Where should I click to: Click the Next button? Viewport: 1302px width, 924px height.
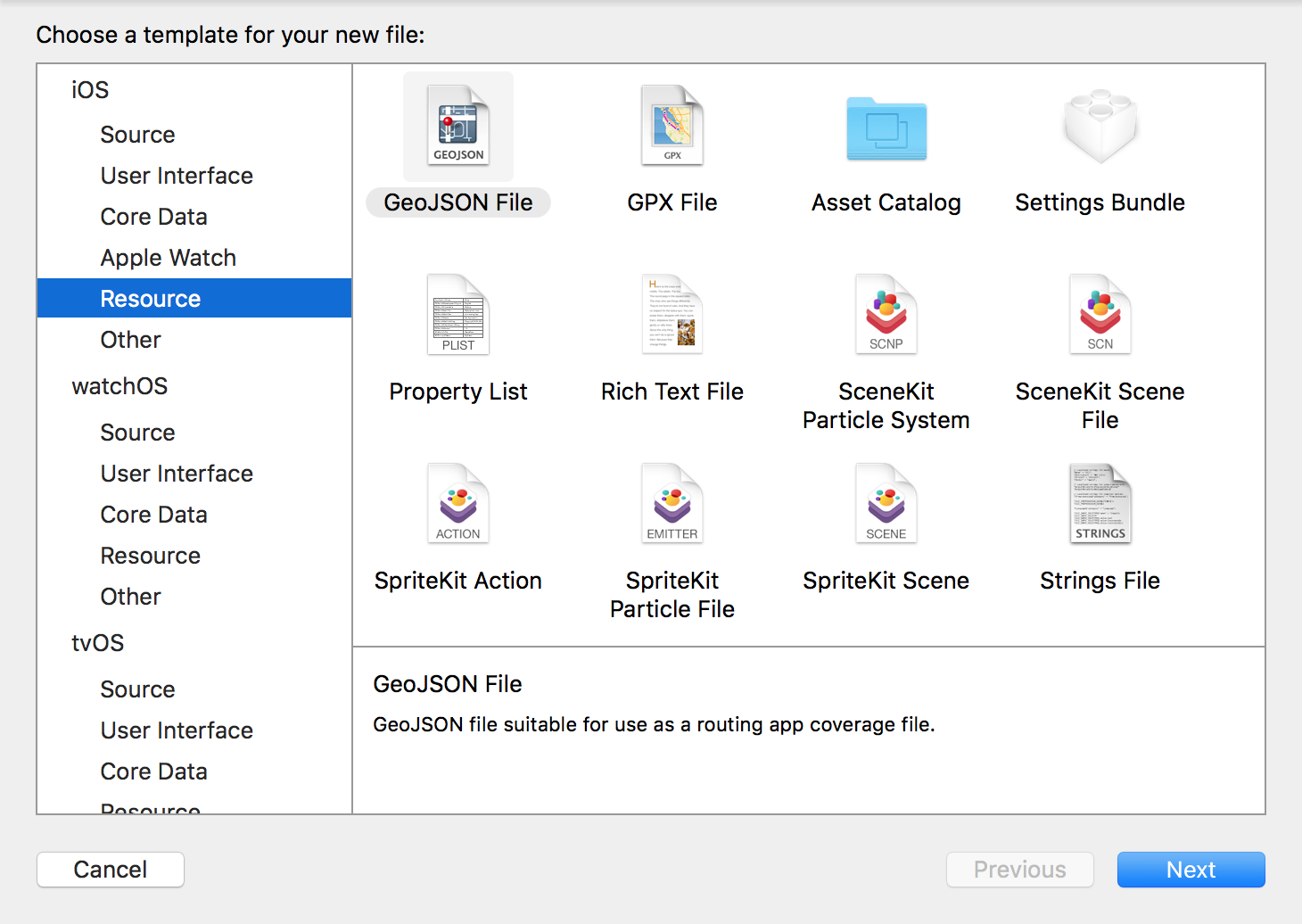coord(1191,870)
